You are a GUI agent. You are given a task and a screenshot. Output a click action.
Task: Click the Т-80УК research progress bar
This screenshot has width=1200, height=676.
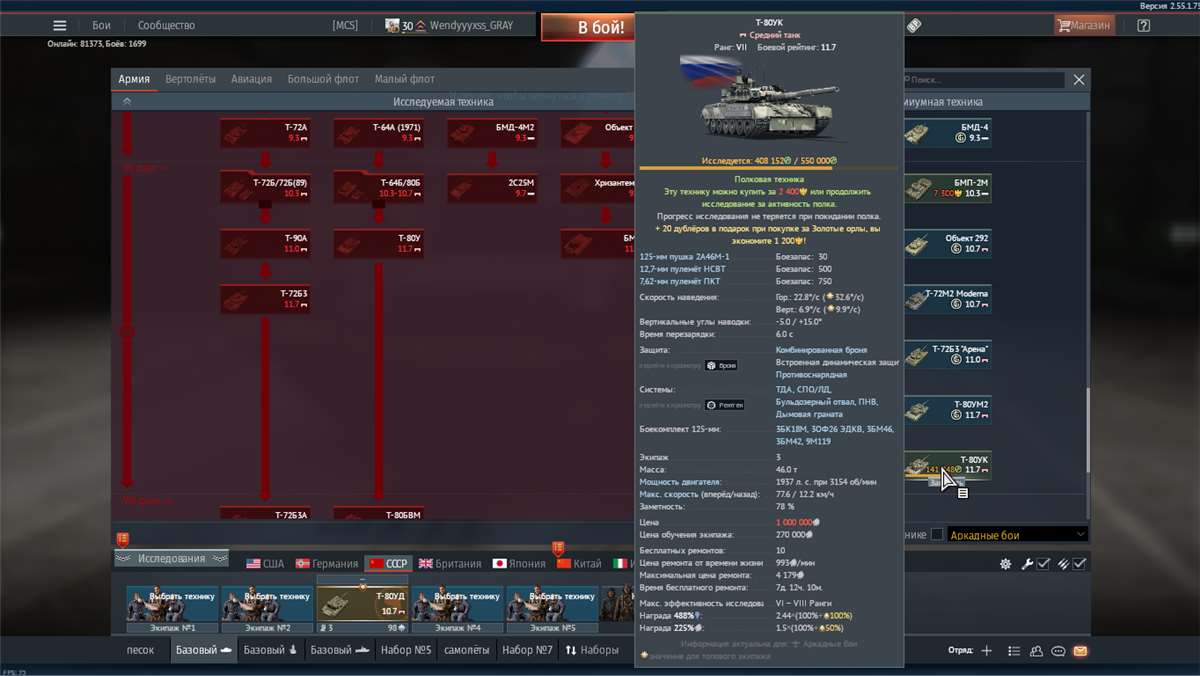[x=769, y=168]
